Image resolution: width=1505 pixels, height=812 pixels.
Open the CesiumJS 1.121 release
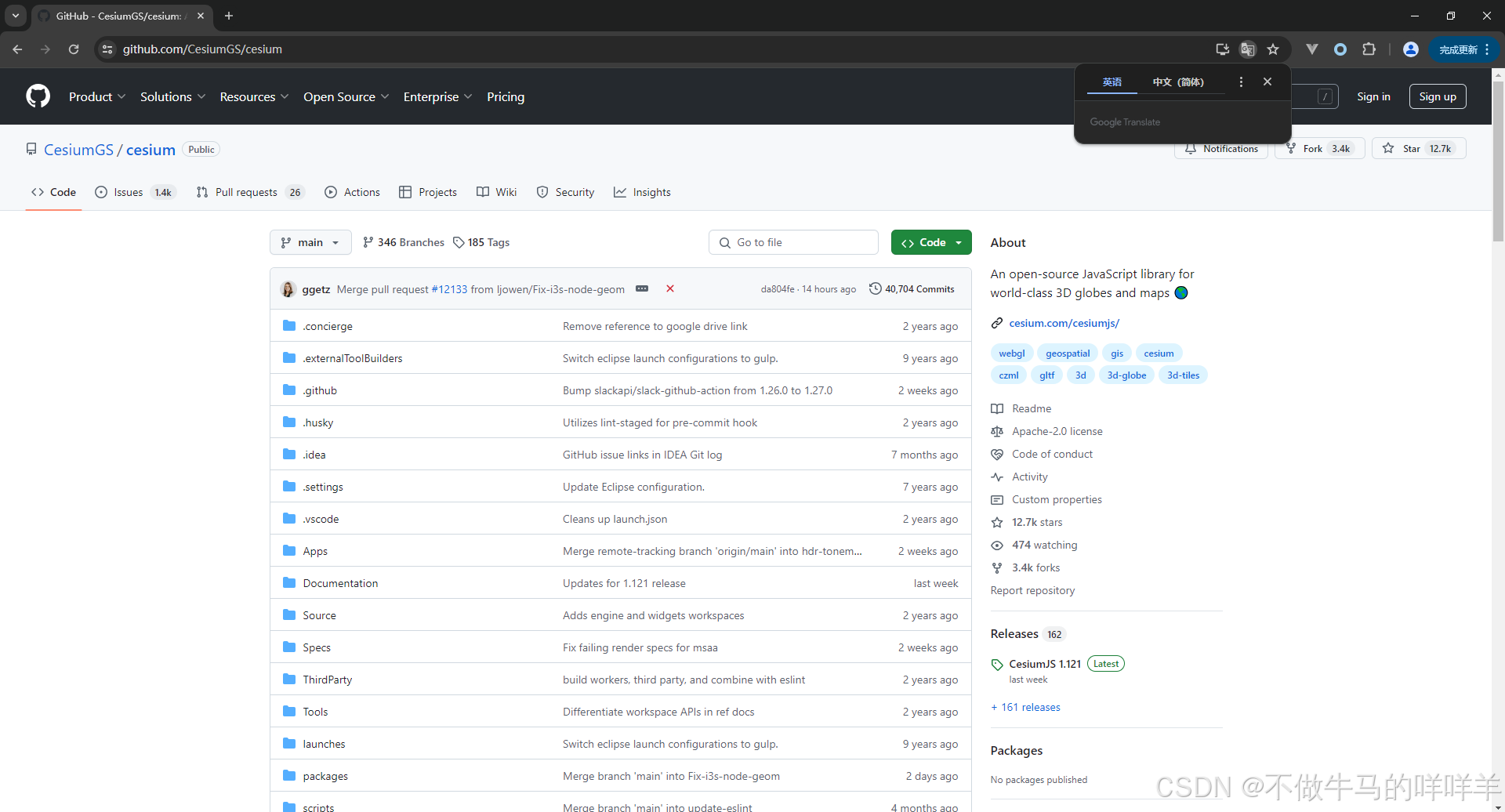(1045, 664)
